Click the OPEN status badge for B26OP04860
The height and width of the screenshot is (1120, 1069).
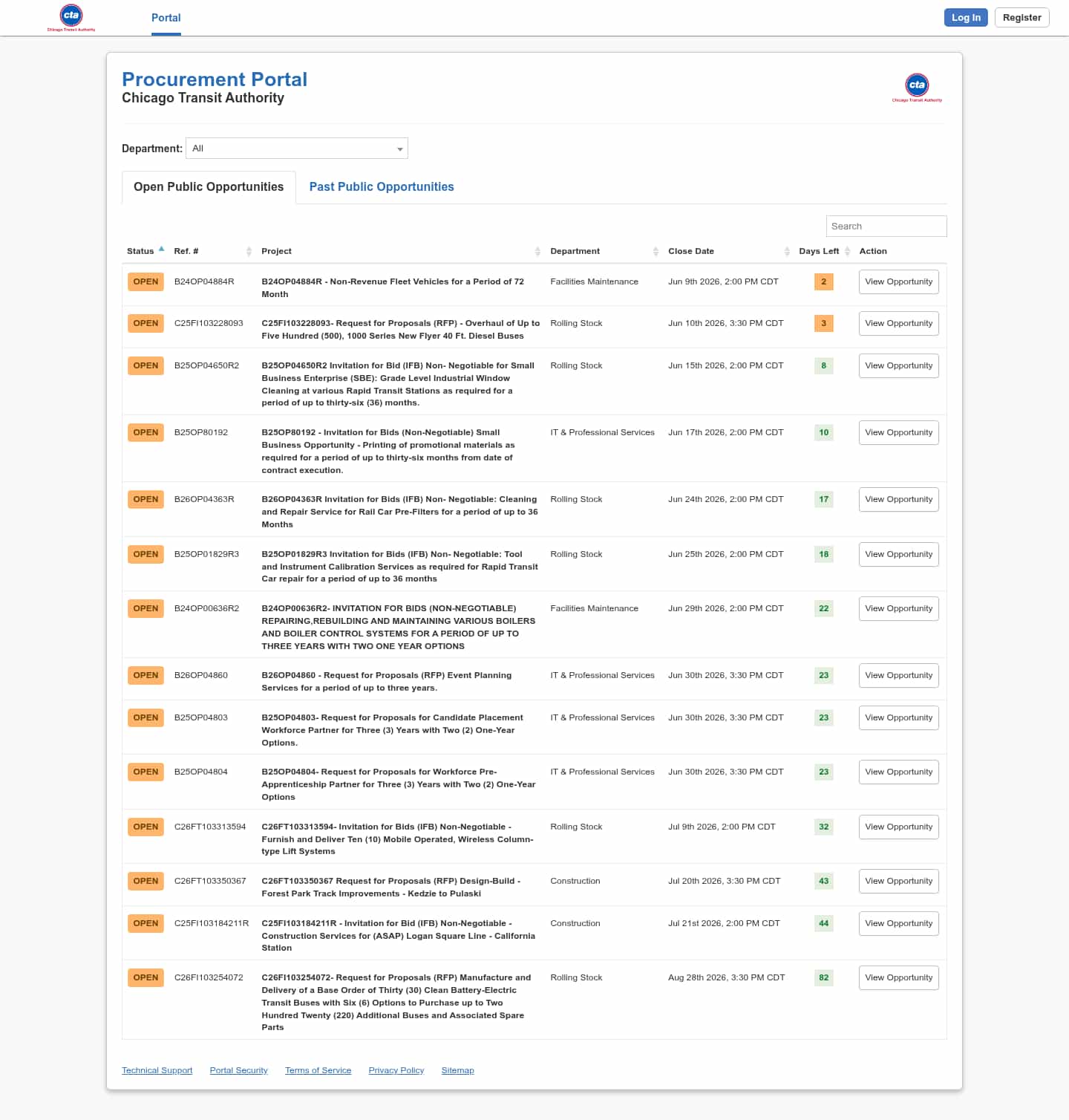(146, 676)
